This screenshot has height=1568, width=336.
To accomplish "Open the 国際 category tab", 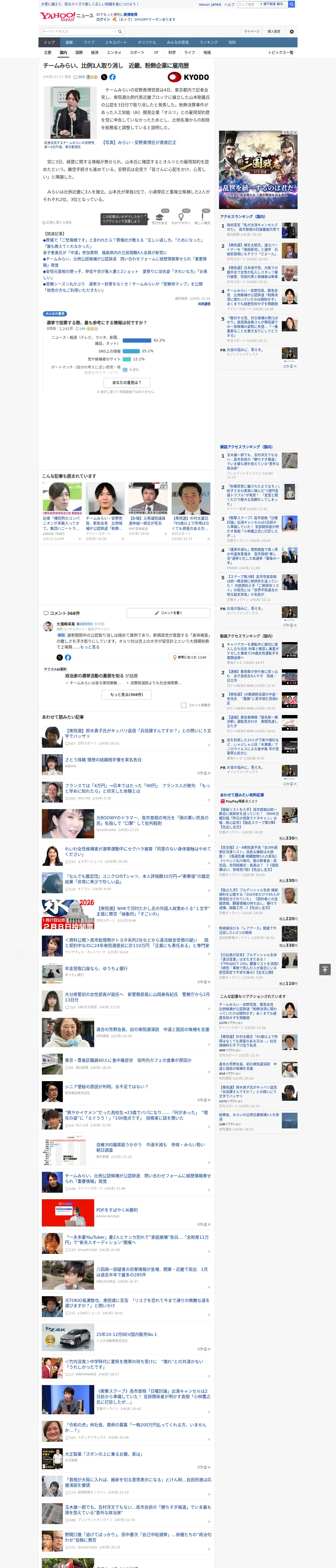I will point(79,52).
